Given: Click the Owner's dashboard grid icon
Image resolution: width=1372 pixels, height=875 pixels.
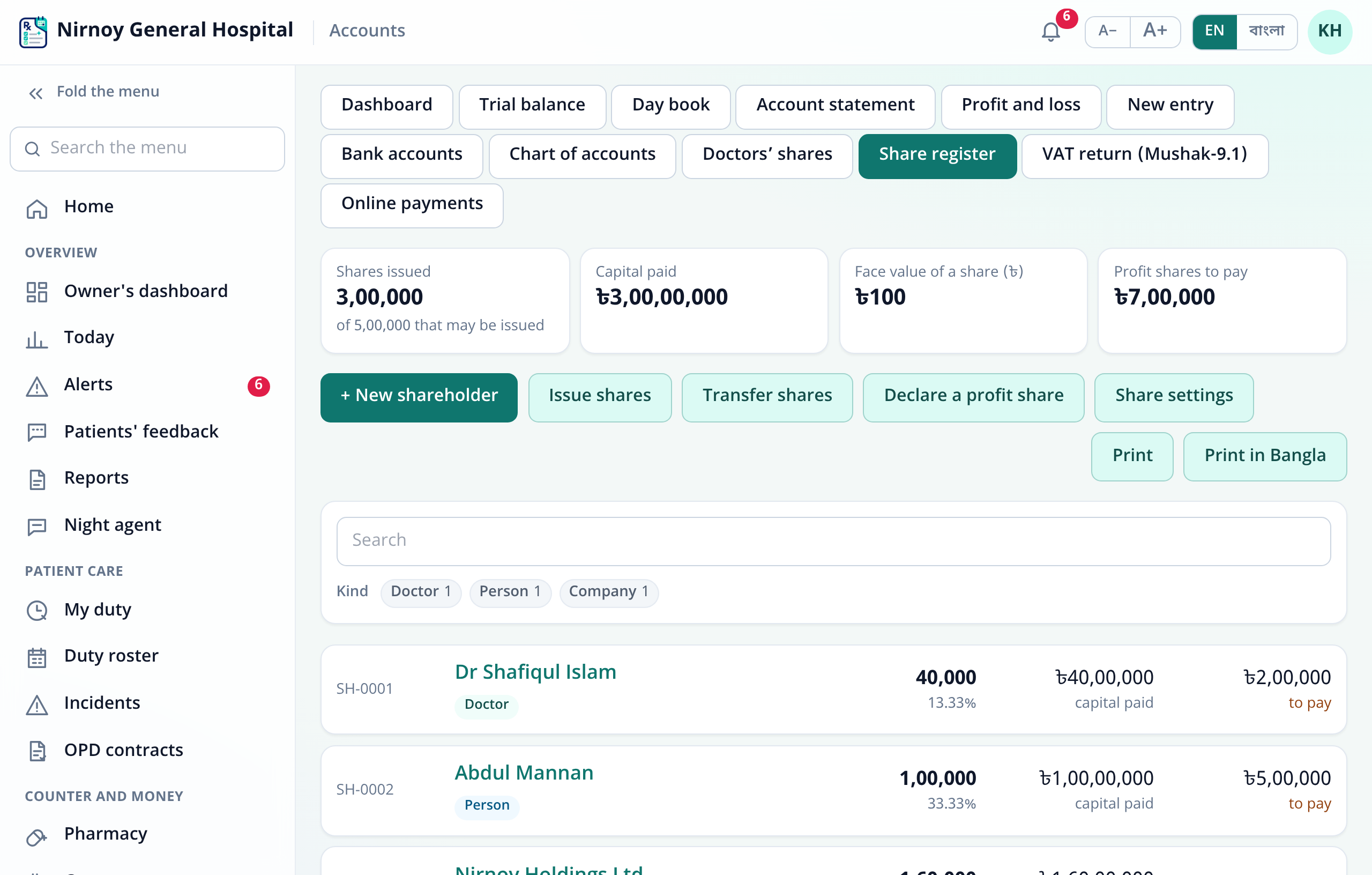Looking at the screenshot, I should [x=37, y=292].
